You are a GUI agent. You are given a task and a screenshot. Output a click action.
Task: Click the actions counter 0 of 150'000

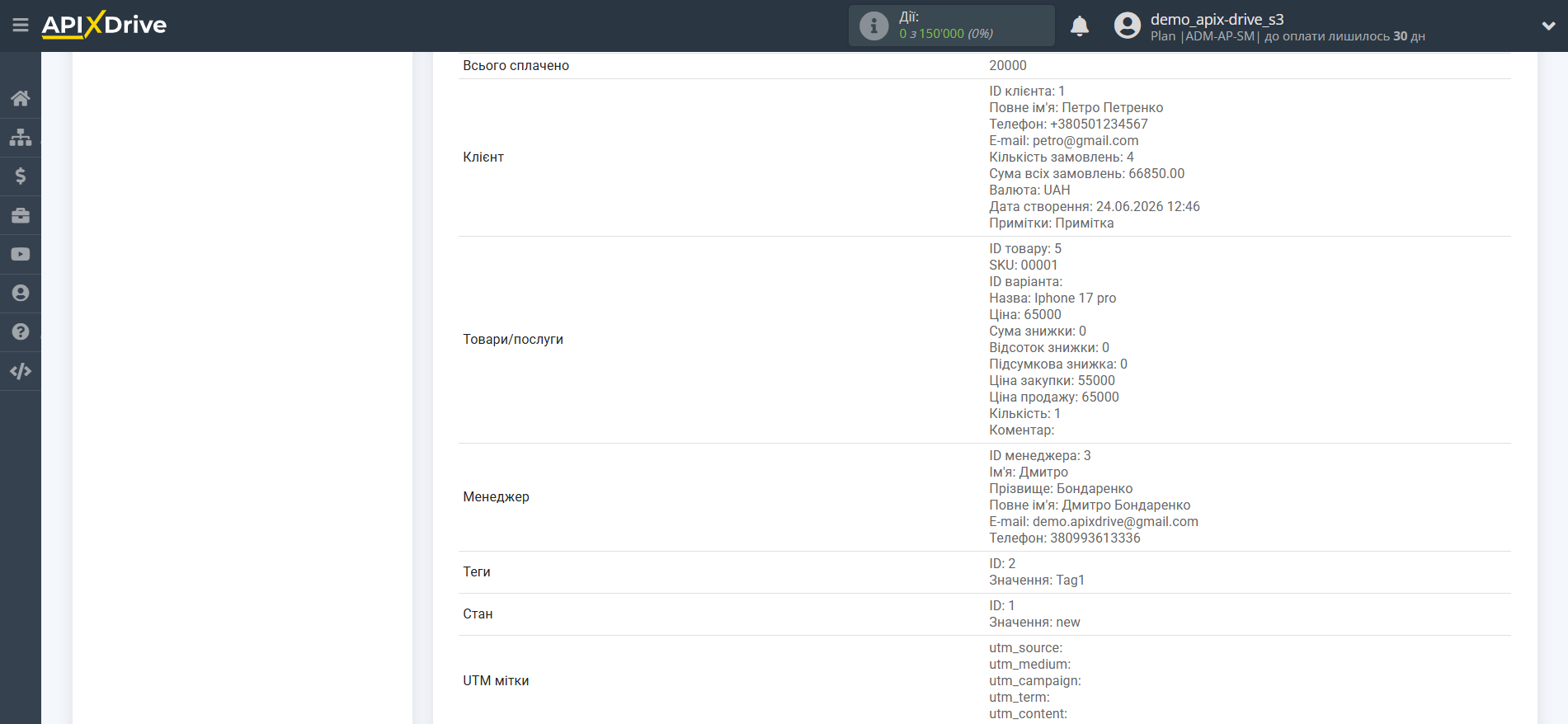(945, 34)
